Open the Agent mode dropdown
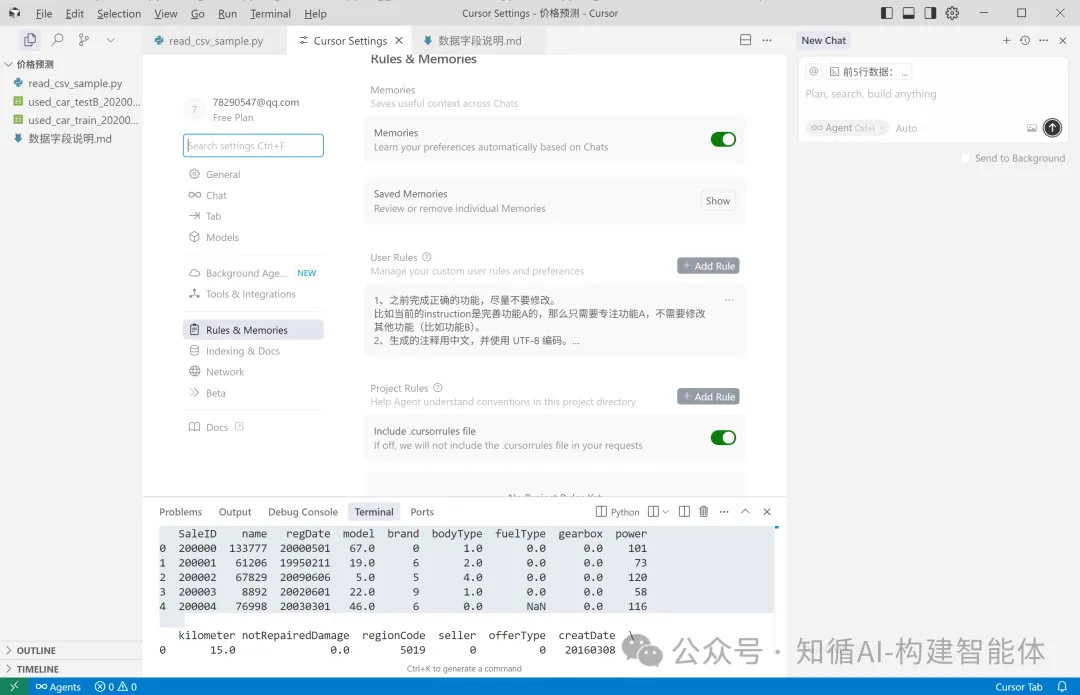The image size is (1080, 695). [x=847, y=127]
